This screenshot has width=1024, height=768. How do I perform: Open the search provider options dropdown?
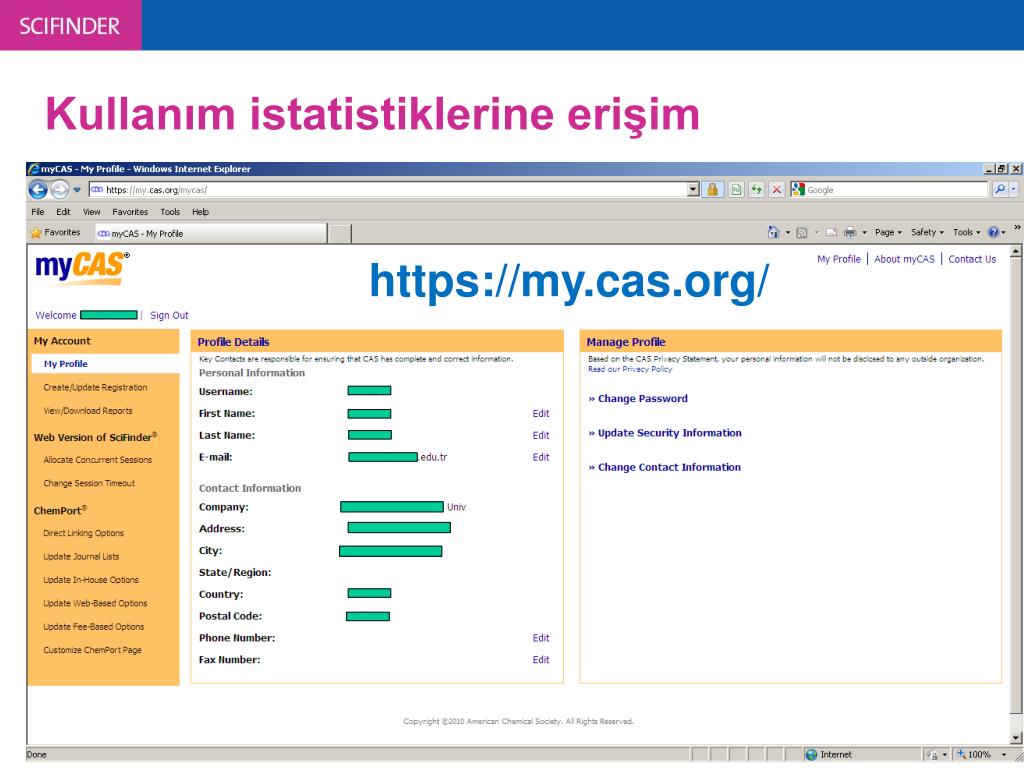click(x=1014, y=190)
